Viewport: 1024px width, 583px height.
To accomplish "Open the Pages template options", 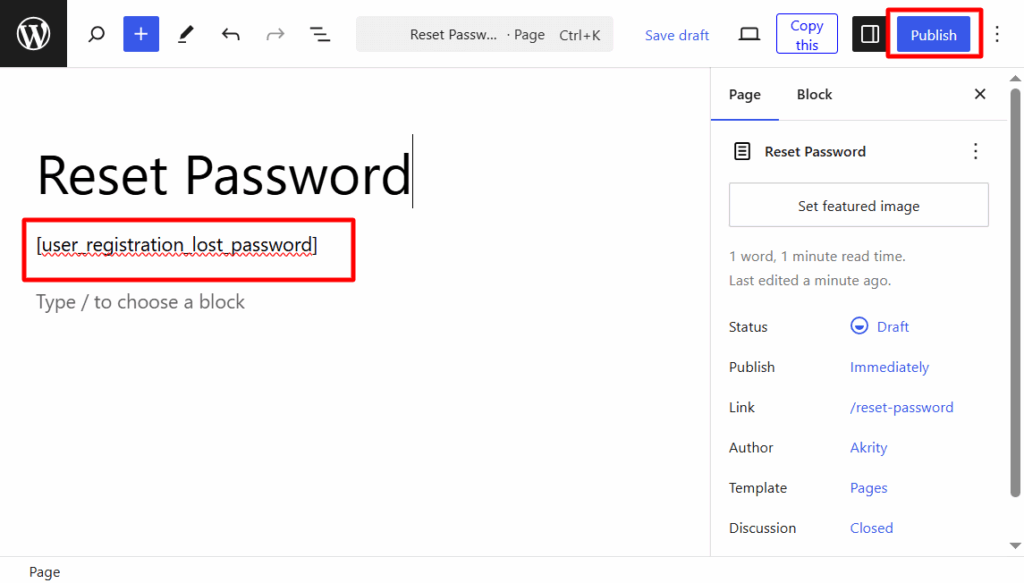I will (x=869, y=488).
